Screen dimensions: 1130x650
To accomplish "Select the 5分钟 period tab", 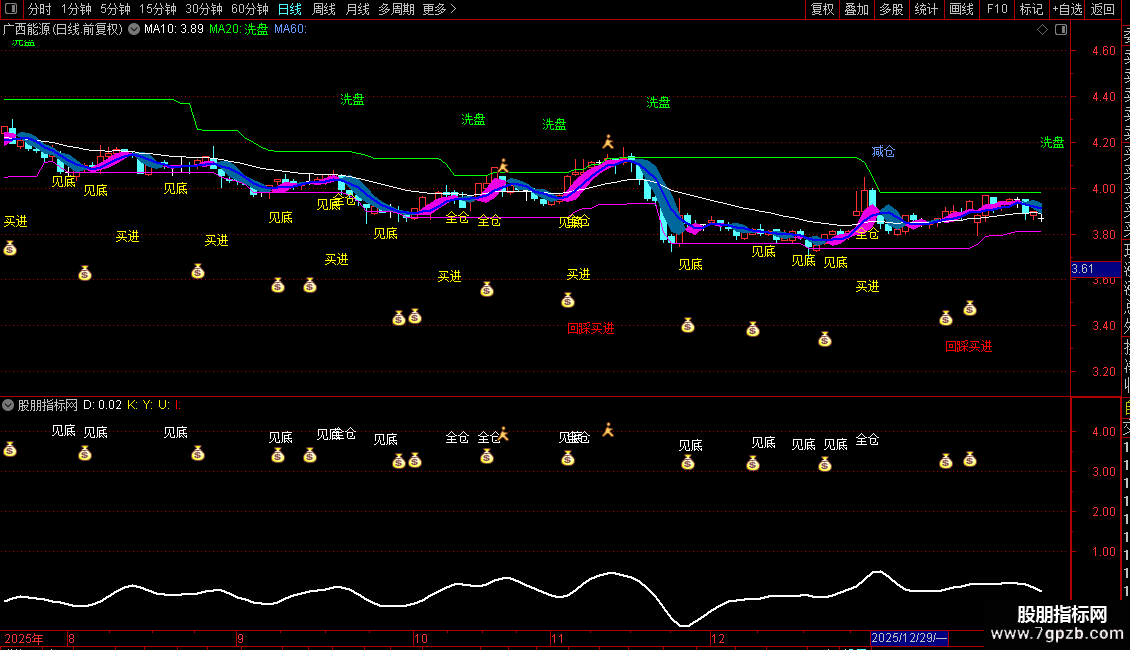I will coord(115,9).
